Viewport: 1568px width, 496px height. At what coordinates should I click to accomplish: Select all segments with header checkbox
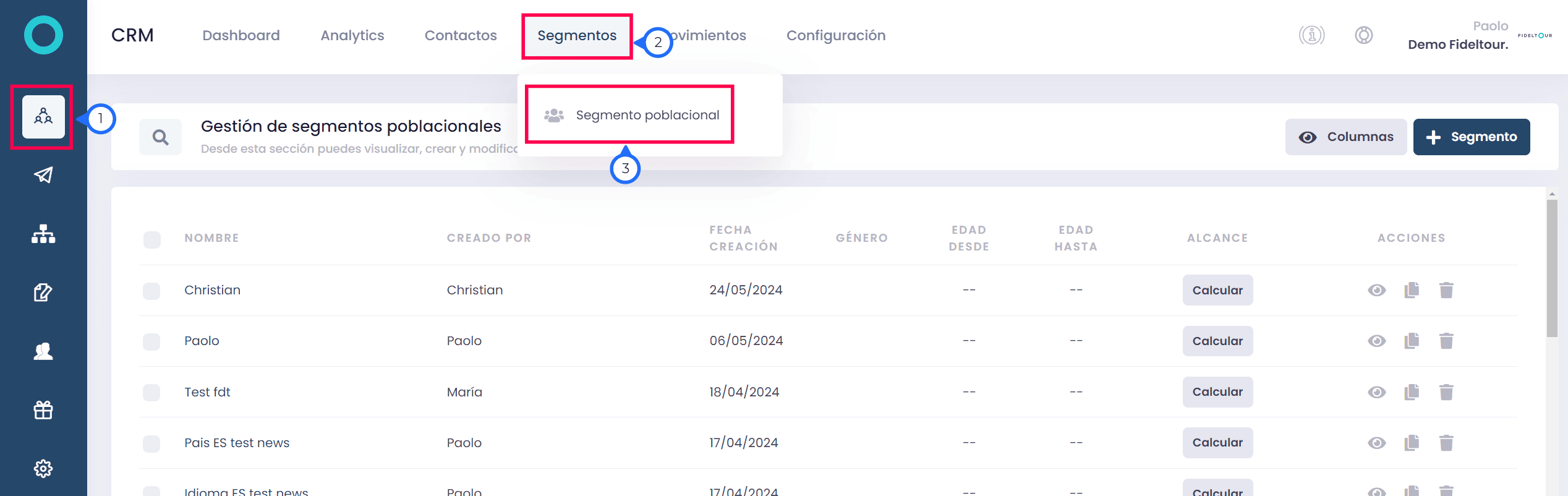pos(152,239)
